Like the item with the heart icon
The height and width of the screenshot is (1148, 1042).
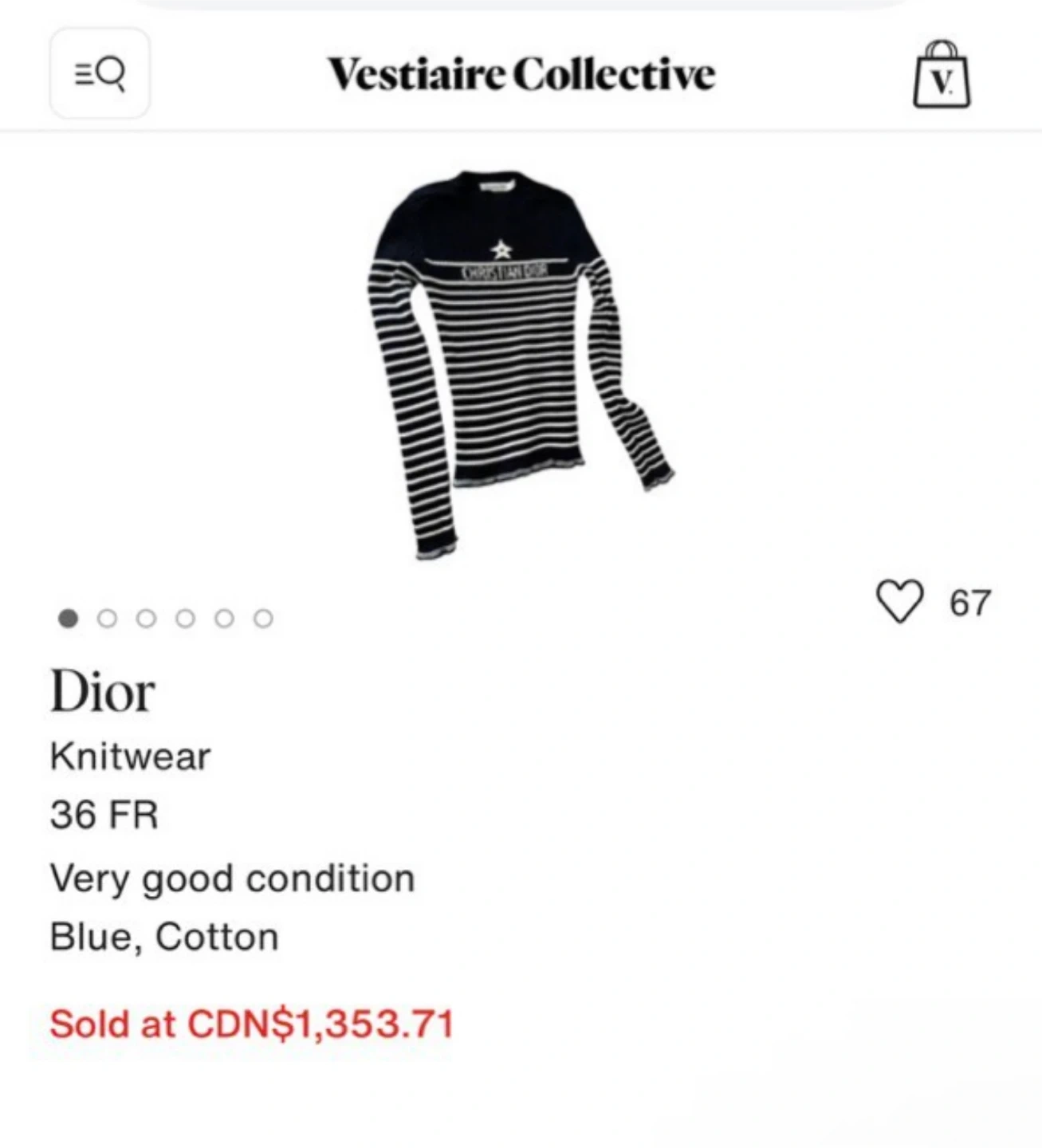pyautogui.click(x=899, y=601)
